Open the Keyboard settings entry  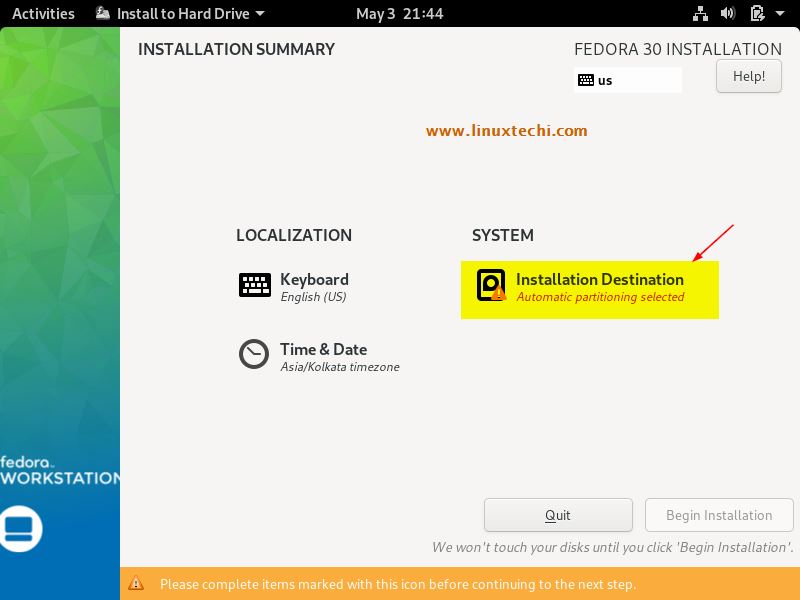point(294,288)
